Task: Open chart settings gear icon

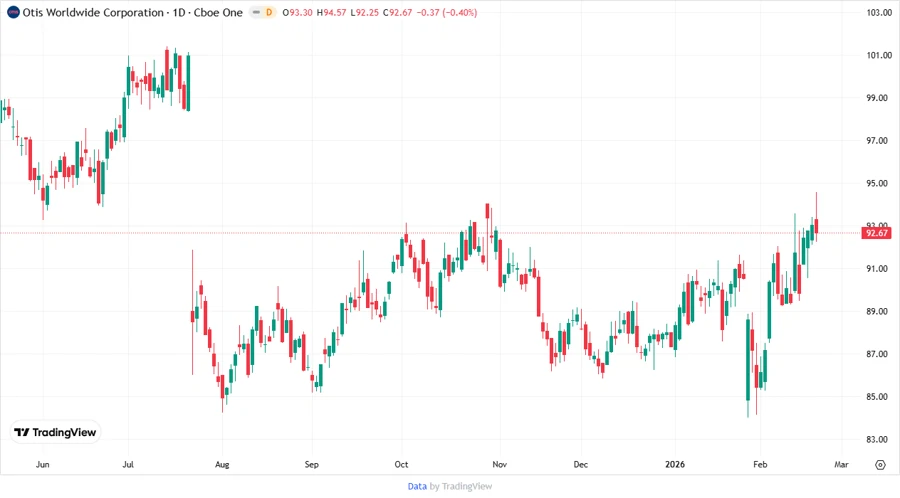Action: (880, 465)
